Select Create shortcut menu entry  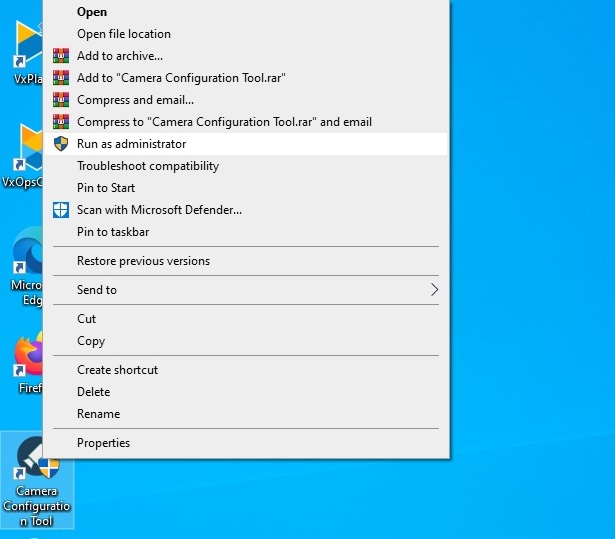pyautogui.click(x=117, y=370)
